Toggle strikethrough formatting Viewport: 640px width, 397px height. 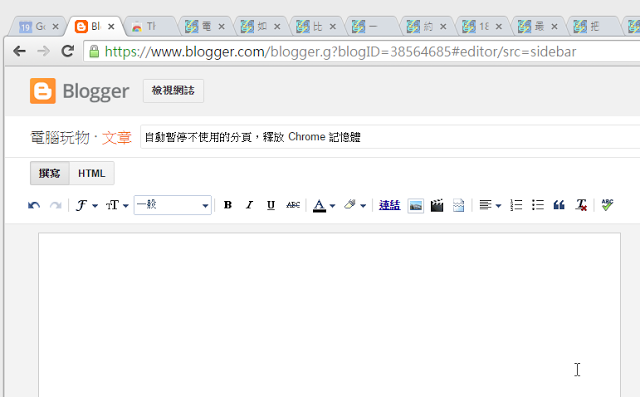pos(293,205)
